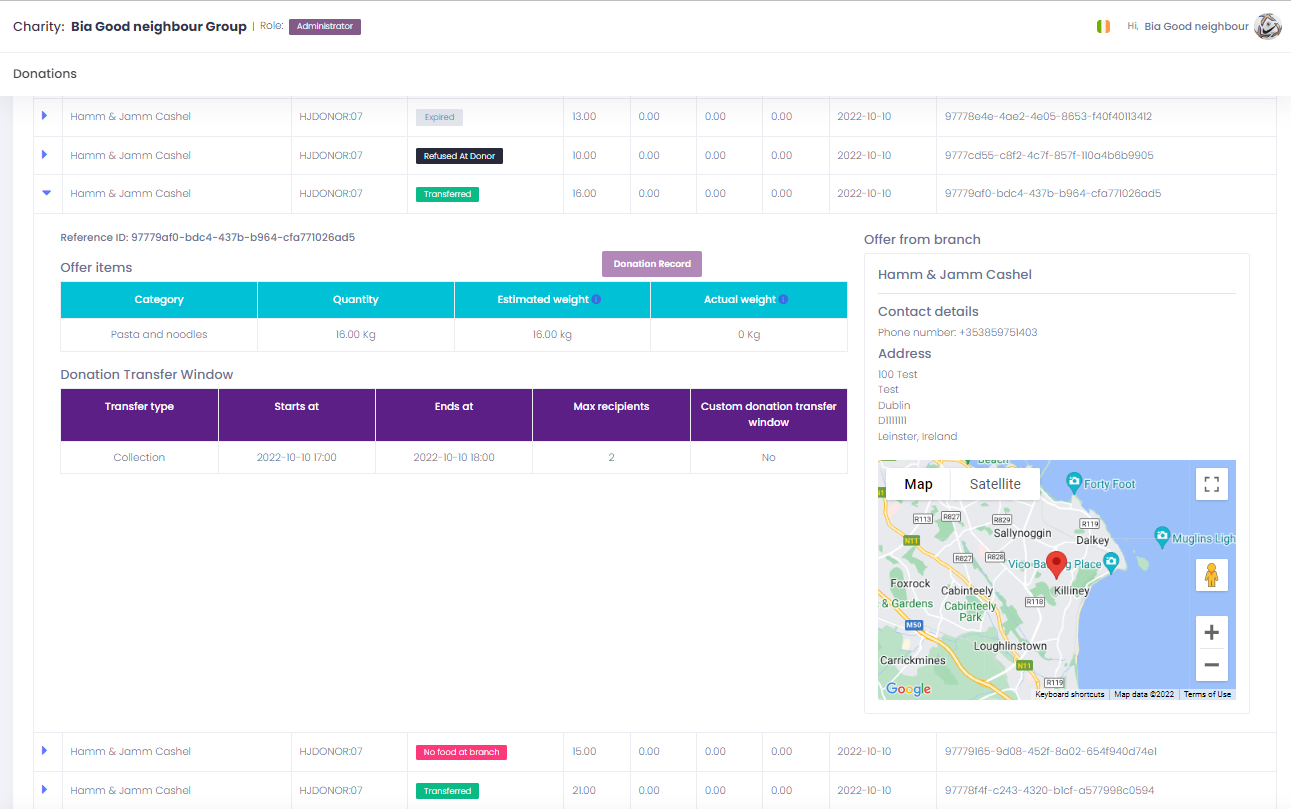Click the user avatar picture
Image resolution: width=1291 pixels, height=809 pixels.
tap(1268, 26)
